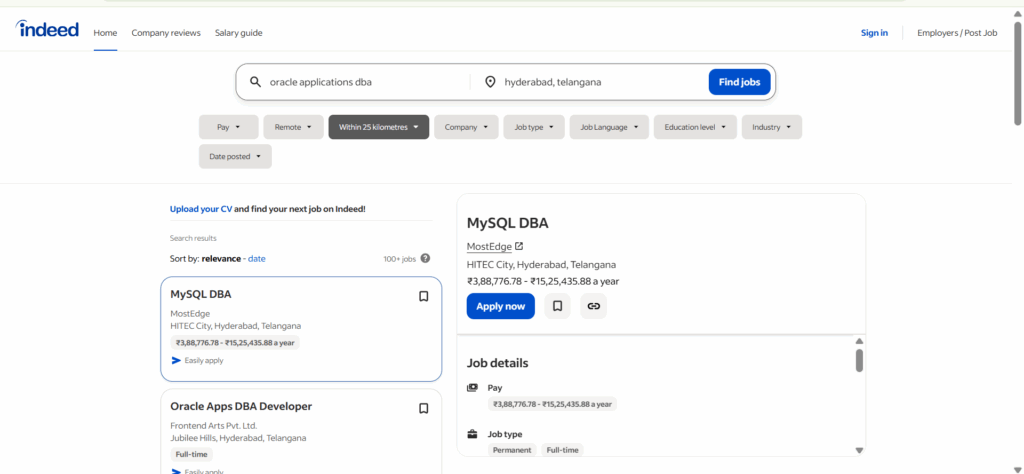Viewport: 1024px width, 474px height.
Task: Open the Education level filter
Action: [695, 127]
